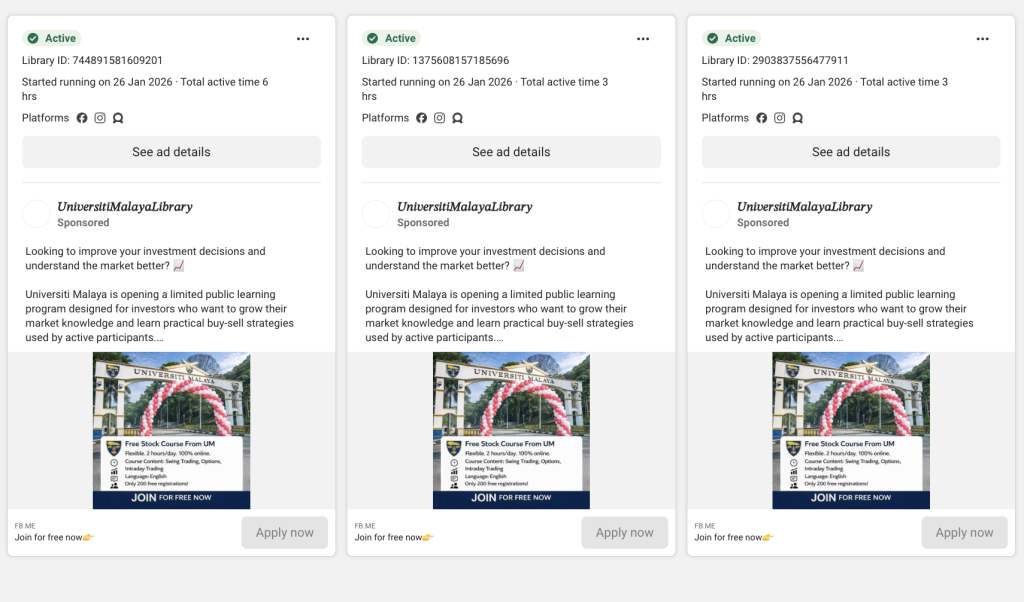Open three-dot options menu on third ad
This screenshot has width=1024, height=602.
point(983,39)
